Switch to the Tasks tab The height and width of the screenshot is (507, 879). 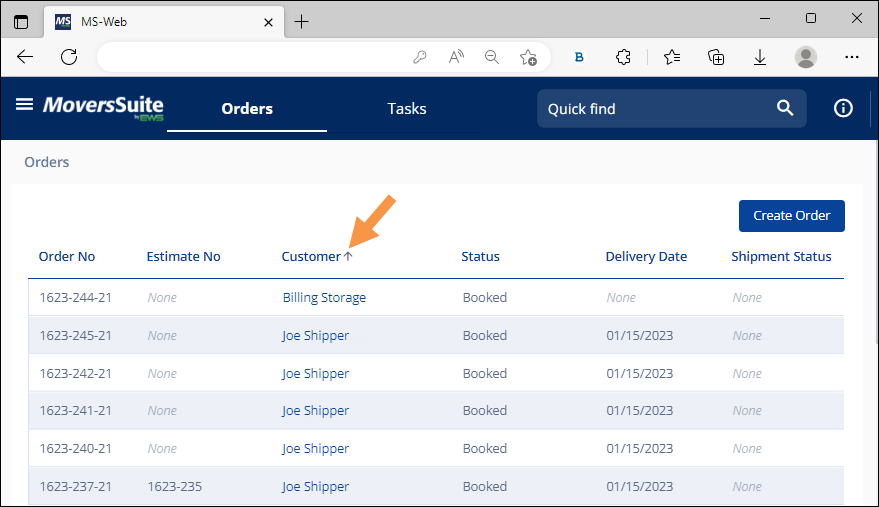click(407, 108)
